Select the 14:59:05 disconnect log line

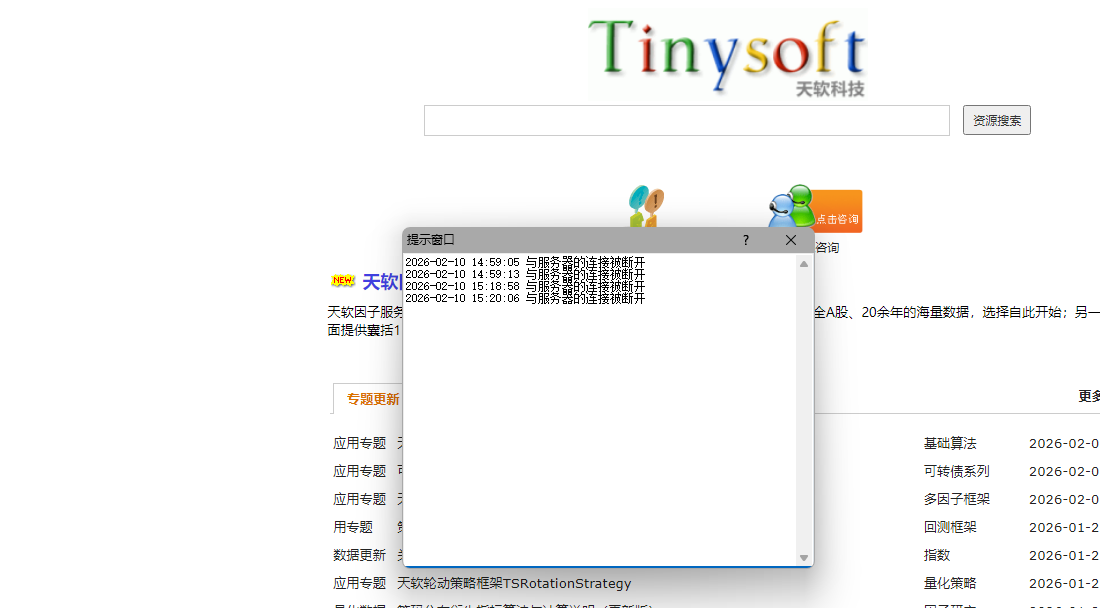(525, 262)
